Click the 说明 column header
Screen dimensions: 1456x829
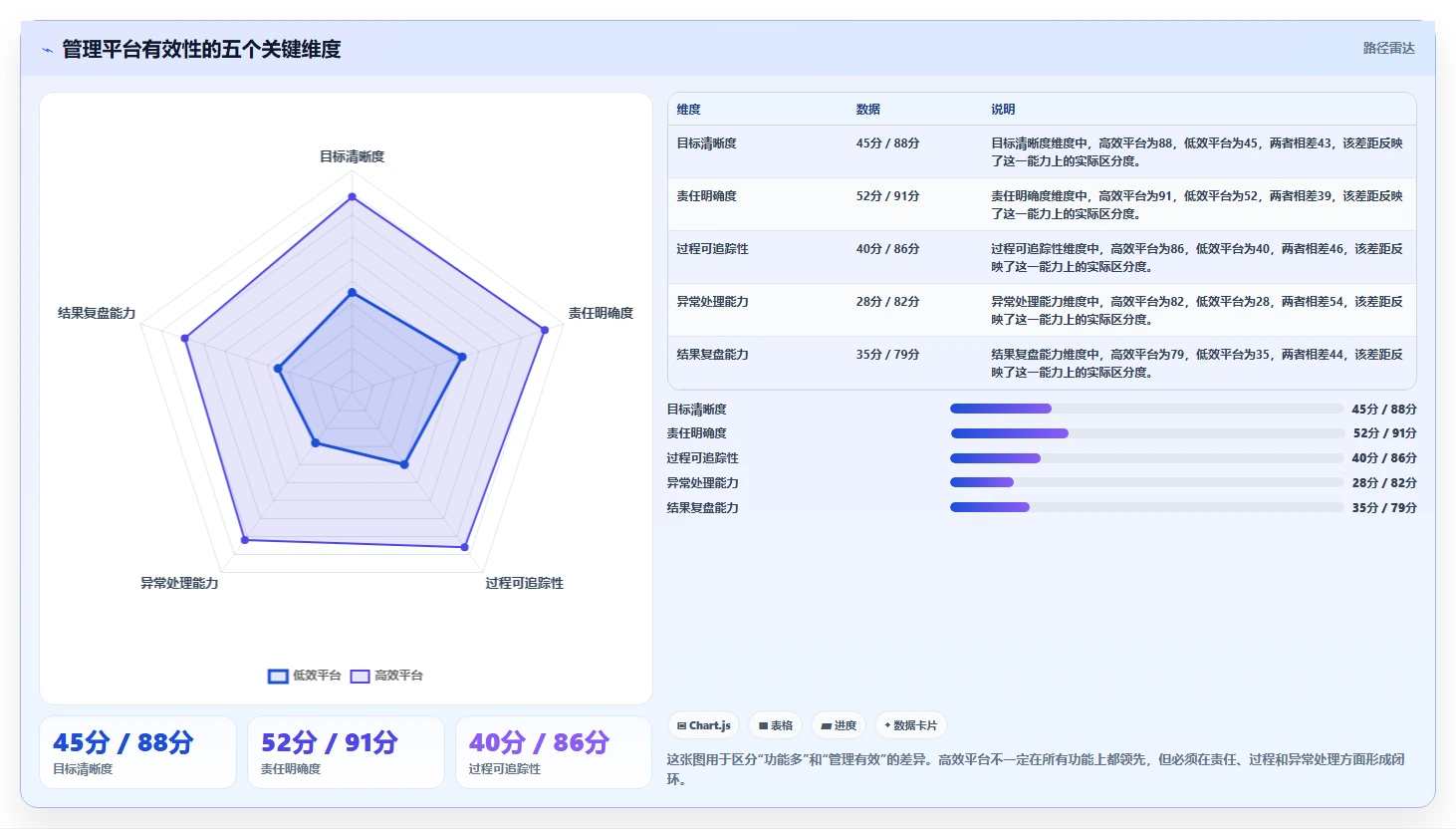click(x=1003, y=110)
